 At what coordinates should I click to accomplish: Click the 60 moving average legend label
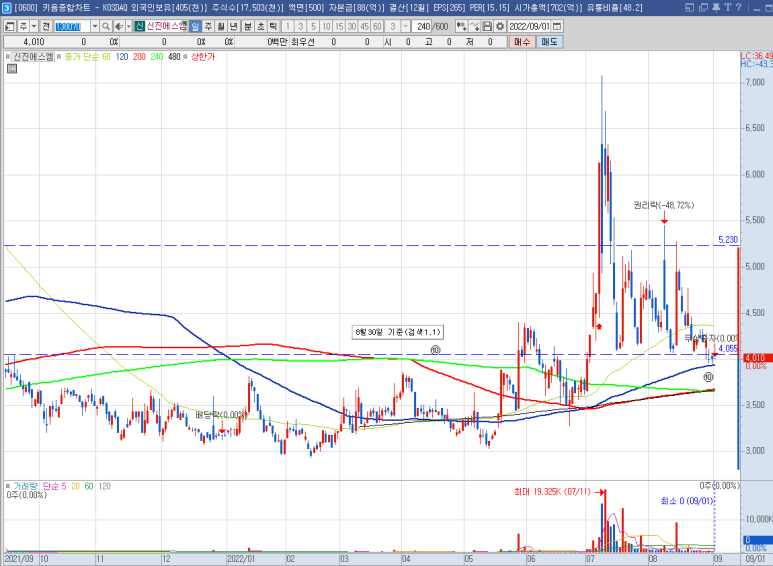[106, 57]
